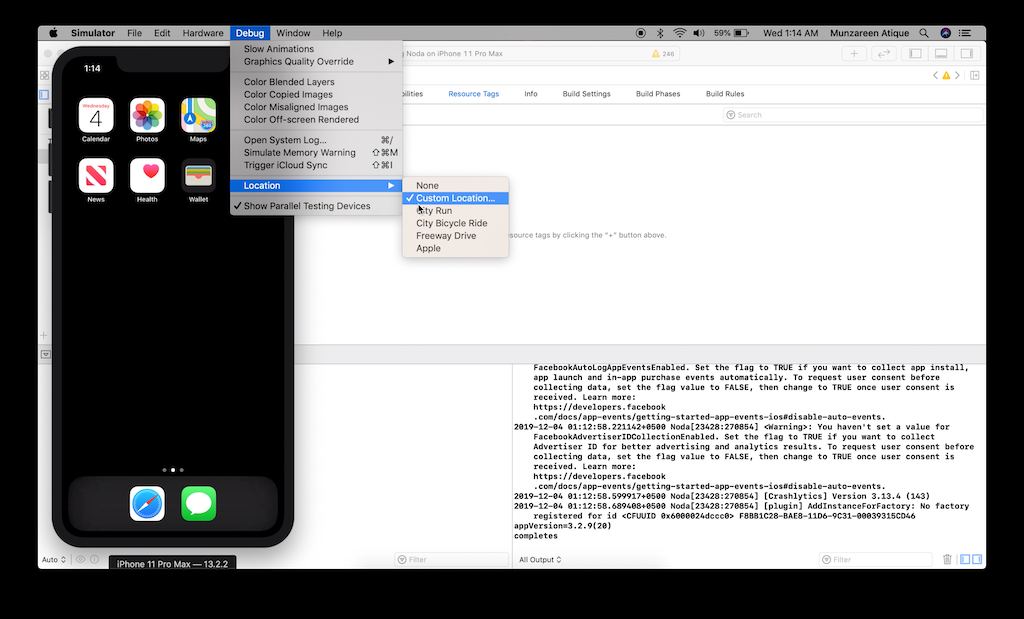Open the Auto variables scope dropdown
The width and height of the screenshot is (1024, 619).
pyautogui.click(x=54, y=560)
